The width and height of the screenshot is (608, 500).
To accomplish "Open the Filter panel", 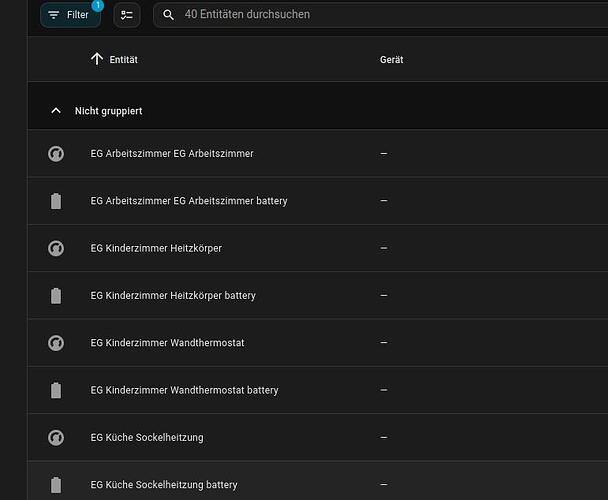I will tap(70, 15).
